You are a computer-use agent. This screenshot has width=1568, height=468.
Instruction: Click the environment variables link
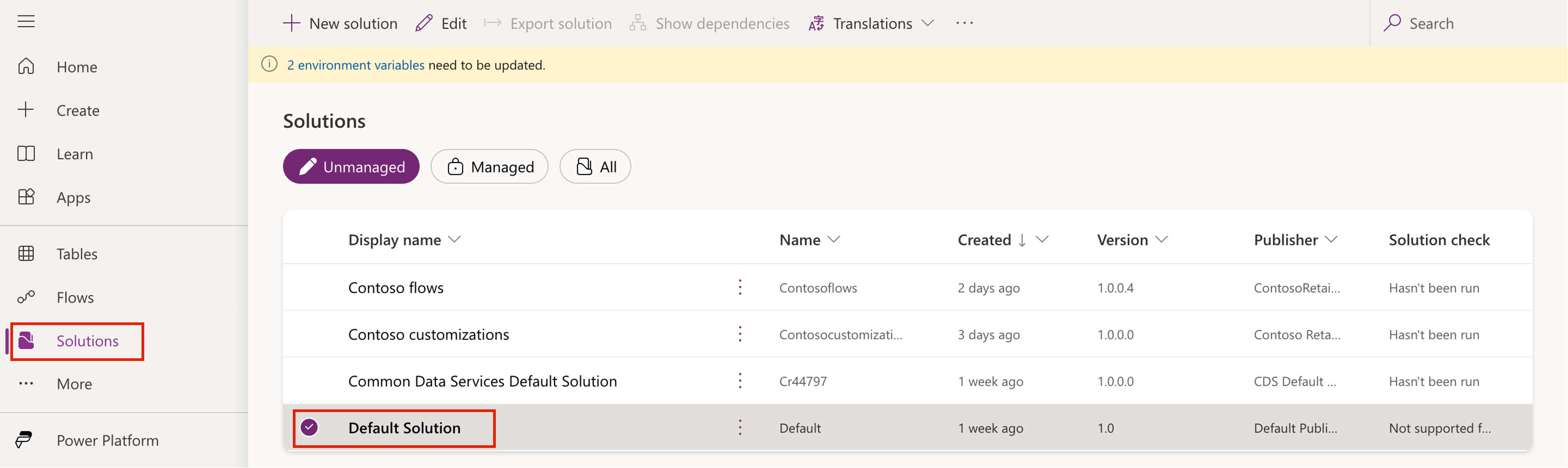pos(355,65)
